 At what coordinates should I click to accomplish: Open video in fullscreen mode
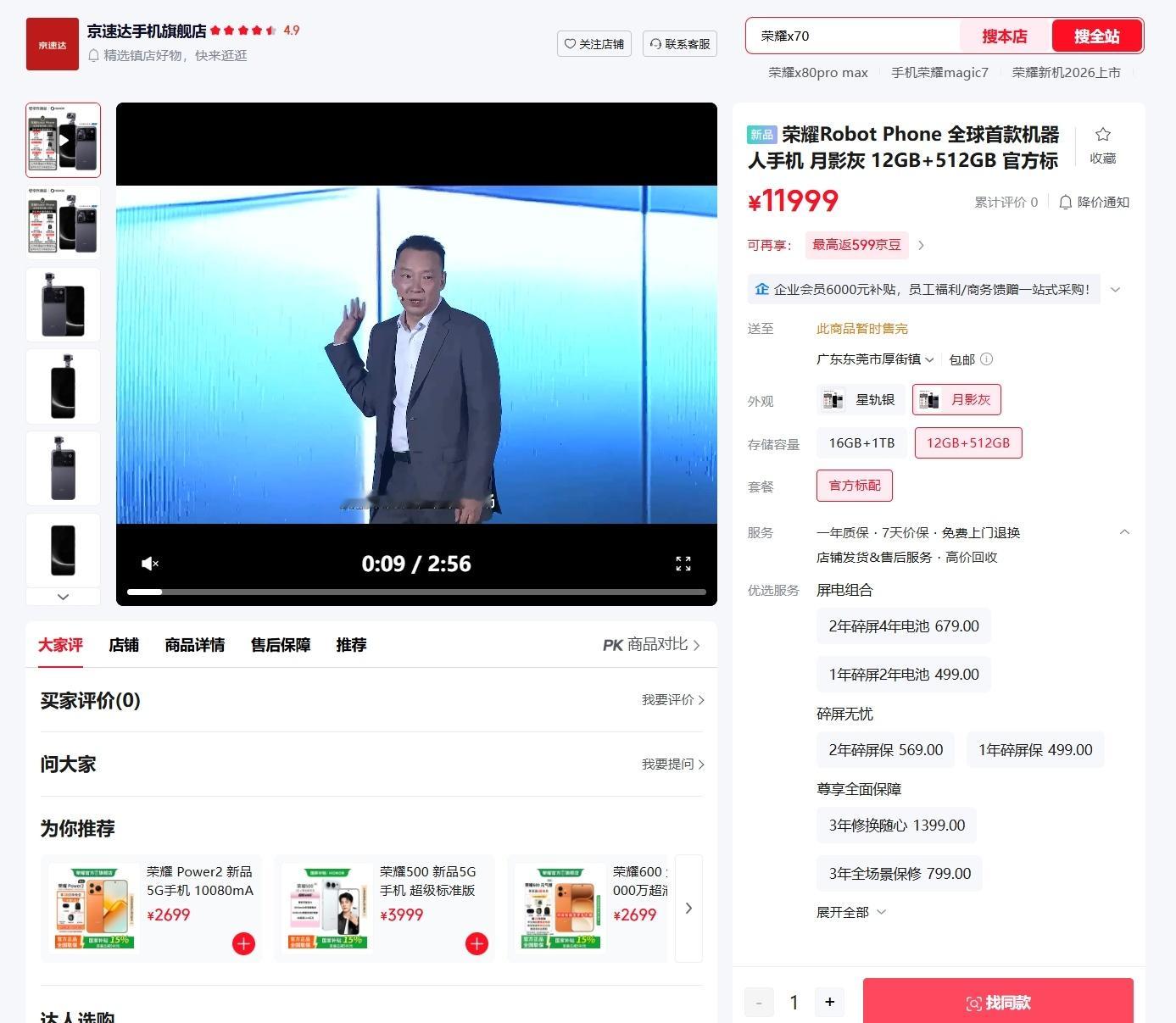(683, 564)
